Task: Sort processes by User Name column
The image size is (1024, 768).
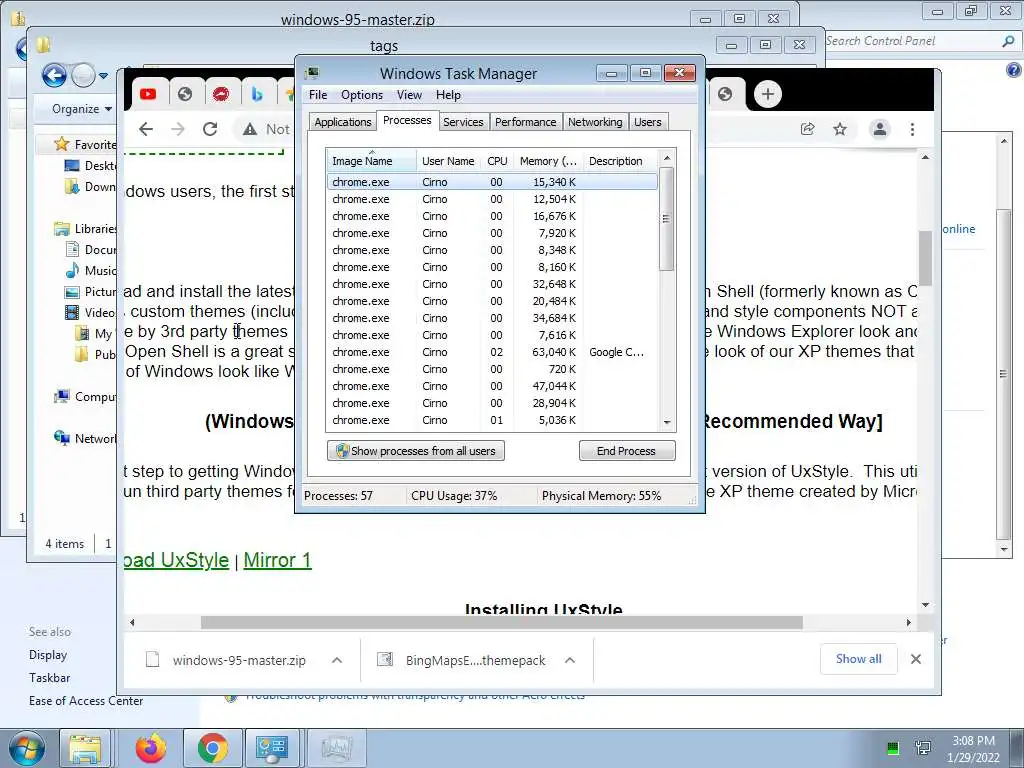Action: [x=449, y=161]
